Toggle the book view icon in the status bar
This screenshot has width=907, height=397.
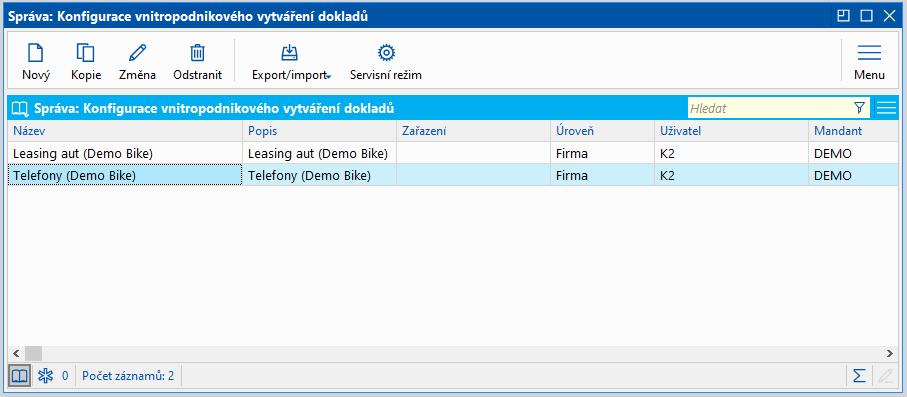[20, 376]
